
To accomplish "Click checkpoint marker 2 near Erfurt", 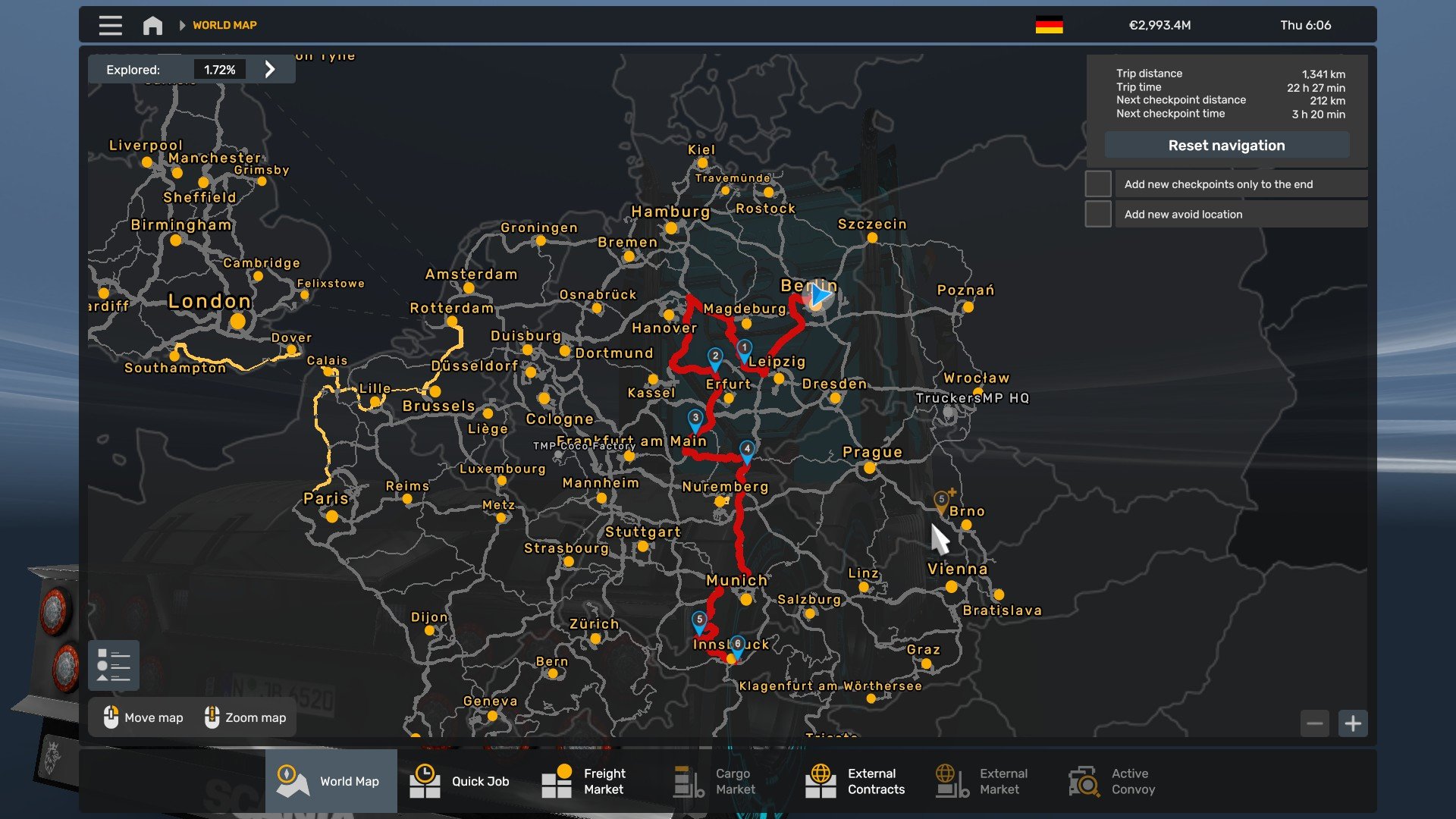I will [715, 358].
